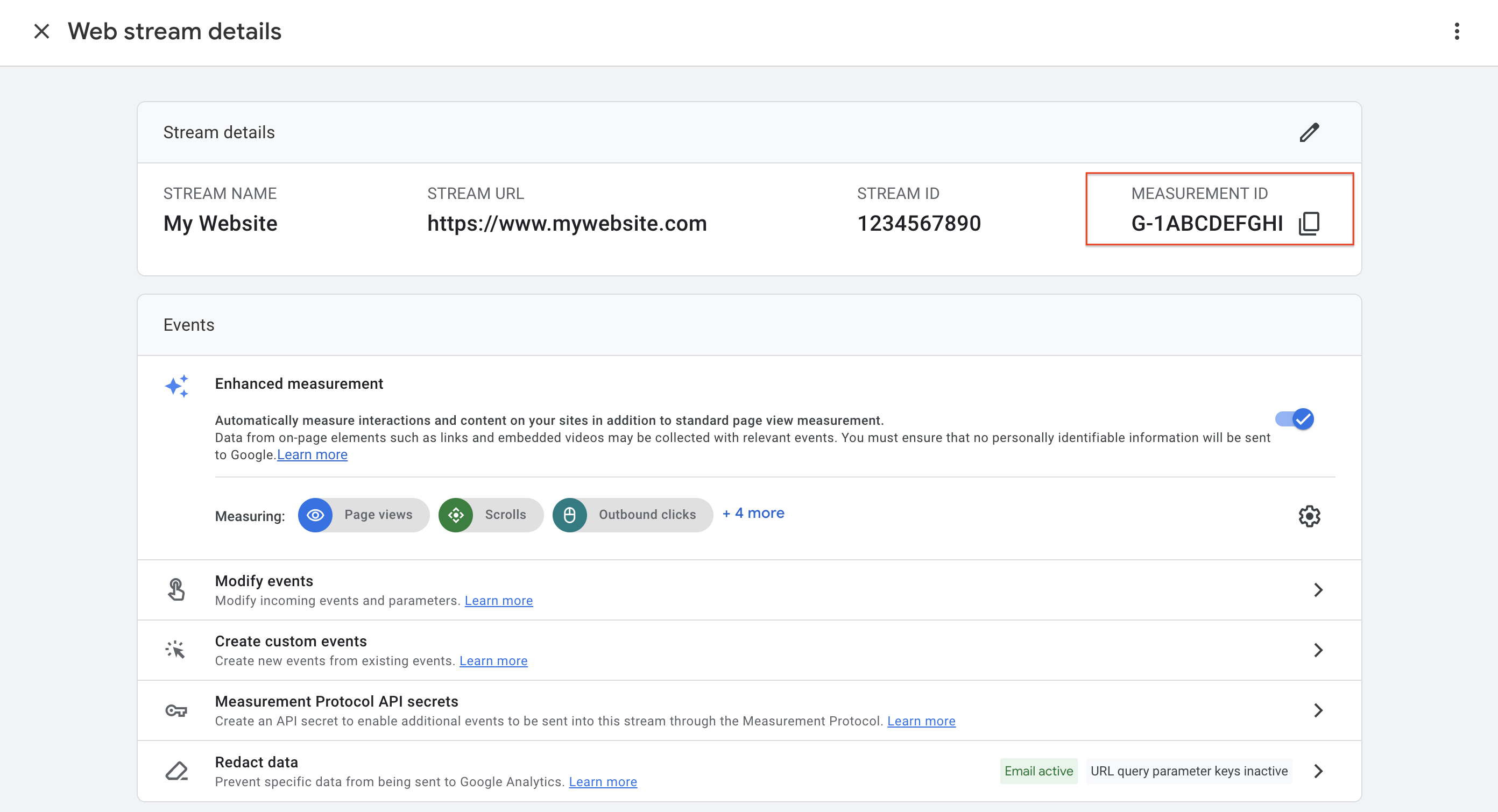
Task: Click the Stream details section header
Action: (x=218, y=132)
